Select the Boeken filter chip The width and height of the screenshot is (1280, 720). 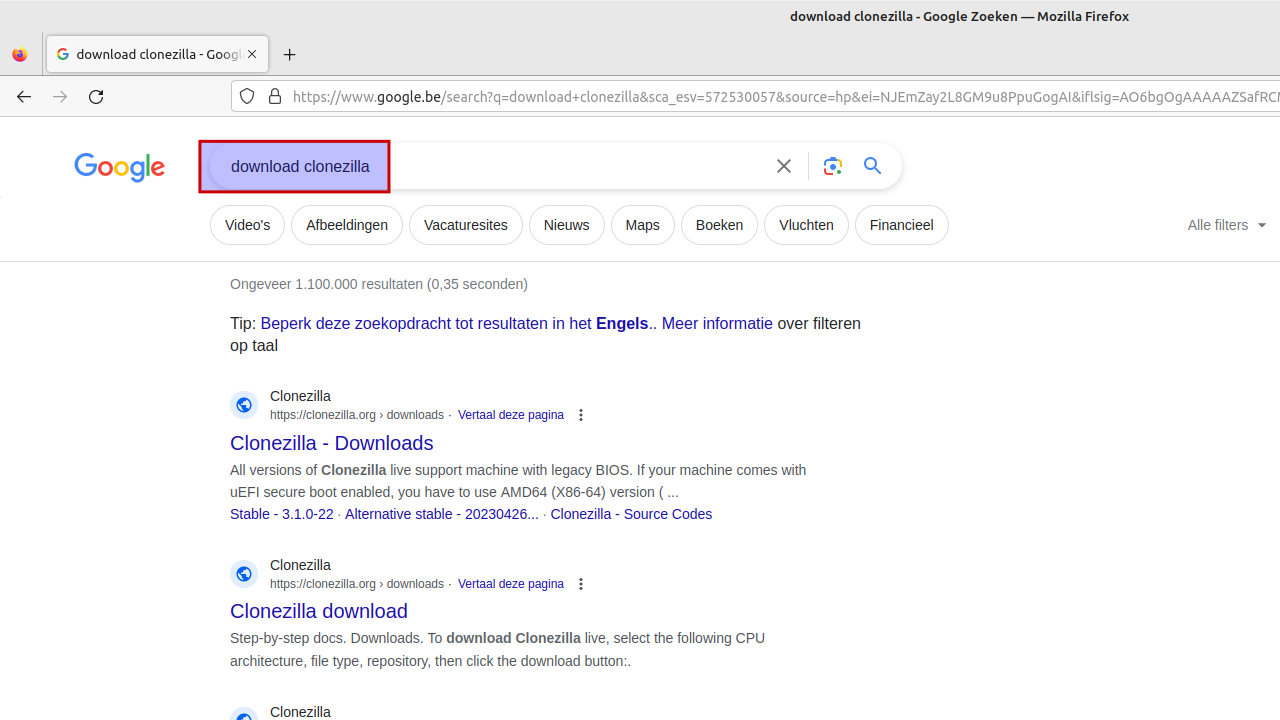click(x=720, y=225)
